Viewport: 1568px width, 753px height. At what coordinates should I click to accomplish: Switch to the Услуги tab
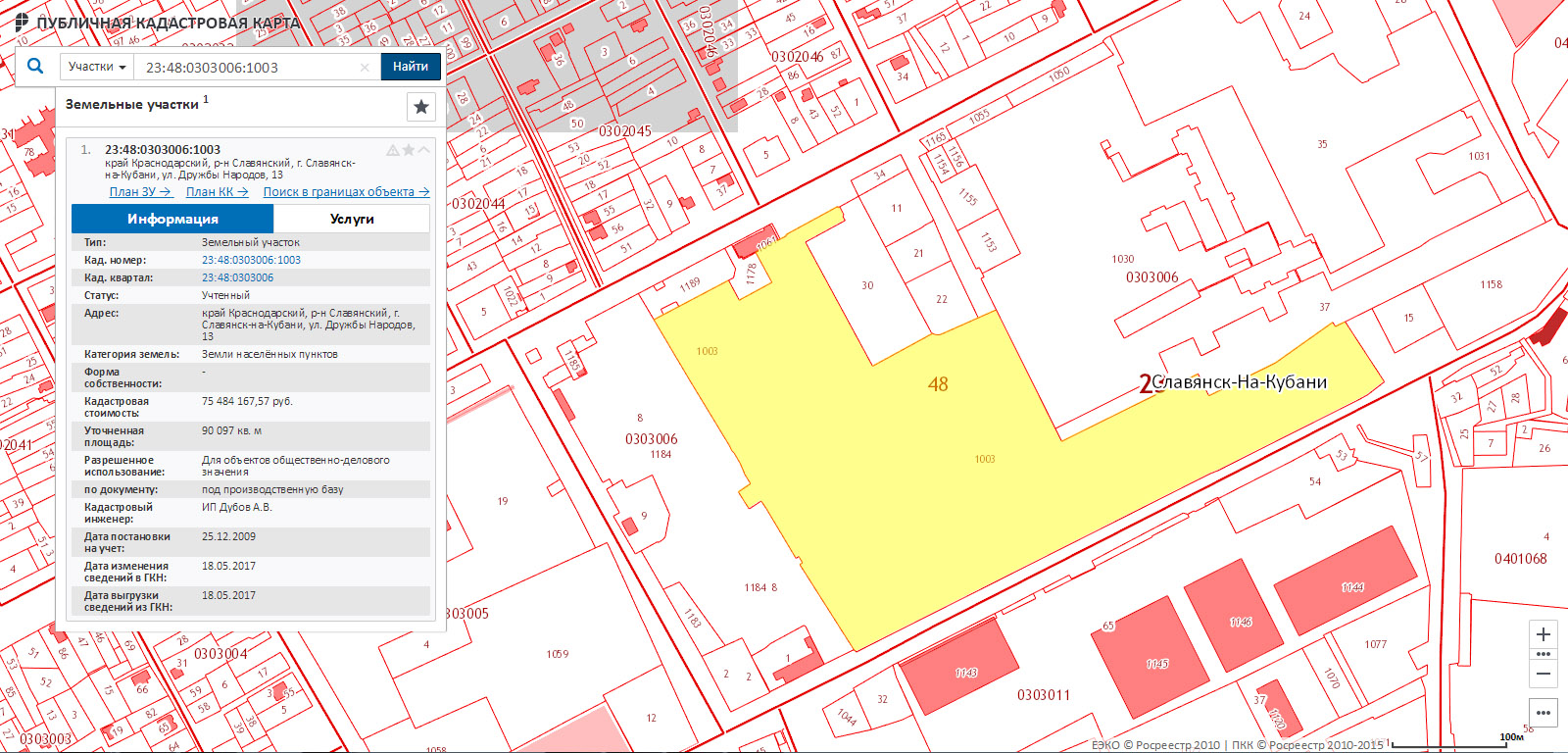tap(352, 219)
